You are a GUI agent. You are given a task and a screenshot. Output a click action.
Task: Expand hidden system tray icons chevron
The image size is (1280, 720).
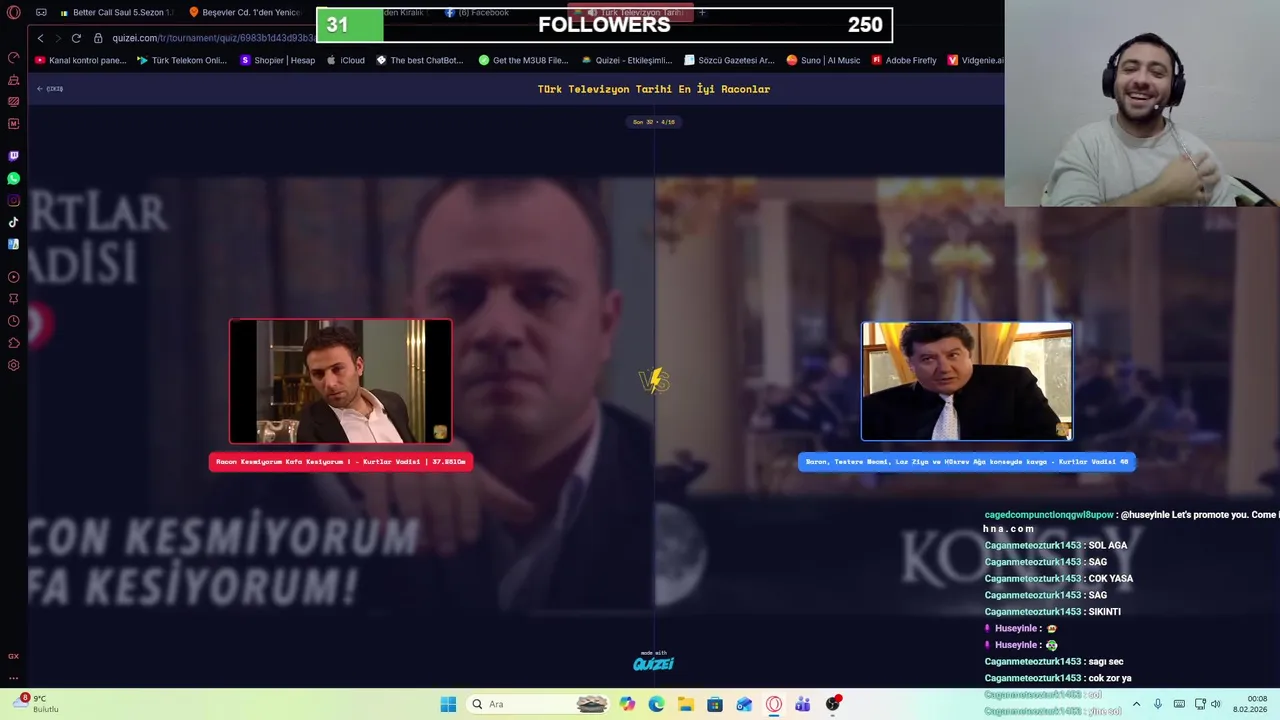[1136, 704]
